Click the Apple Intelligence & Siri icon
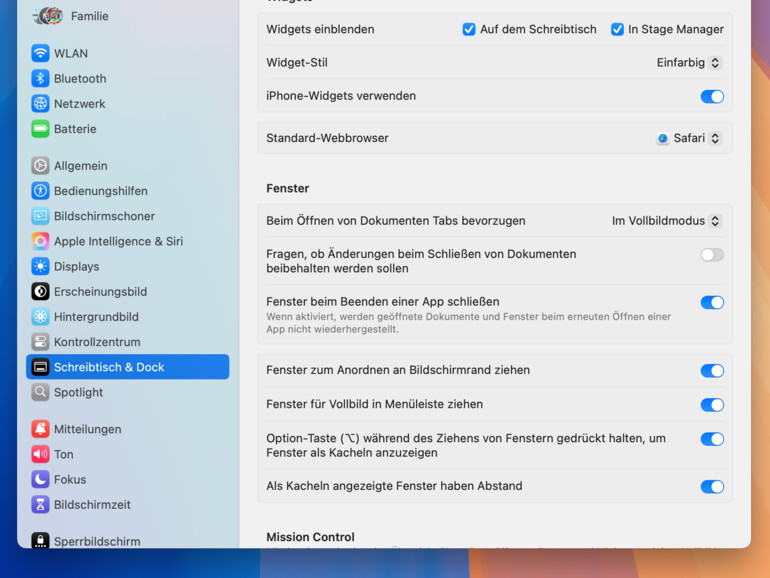770x578 pixels. 40,241
